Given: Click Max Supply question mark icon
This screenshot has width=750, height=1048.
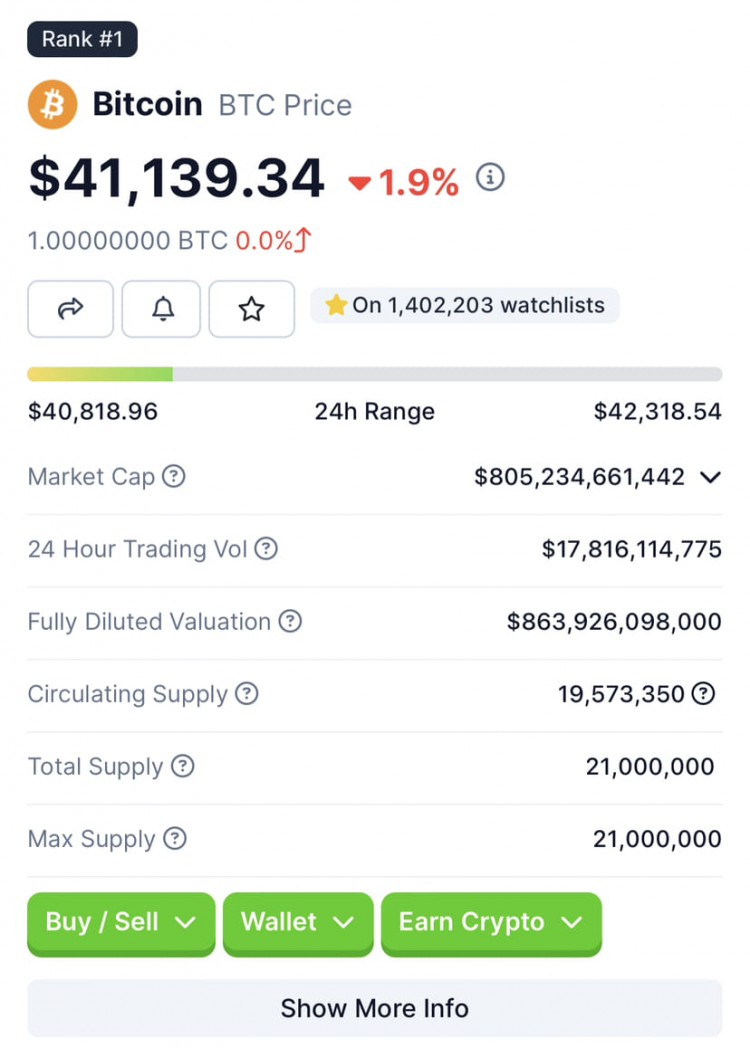Looking at the screenshot, I should (x=175, y=838).
